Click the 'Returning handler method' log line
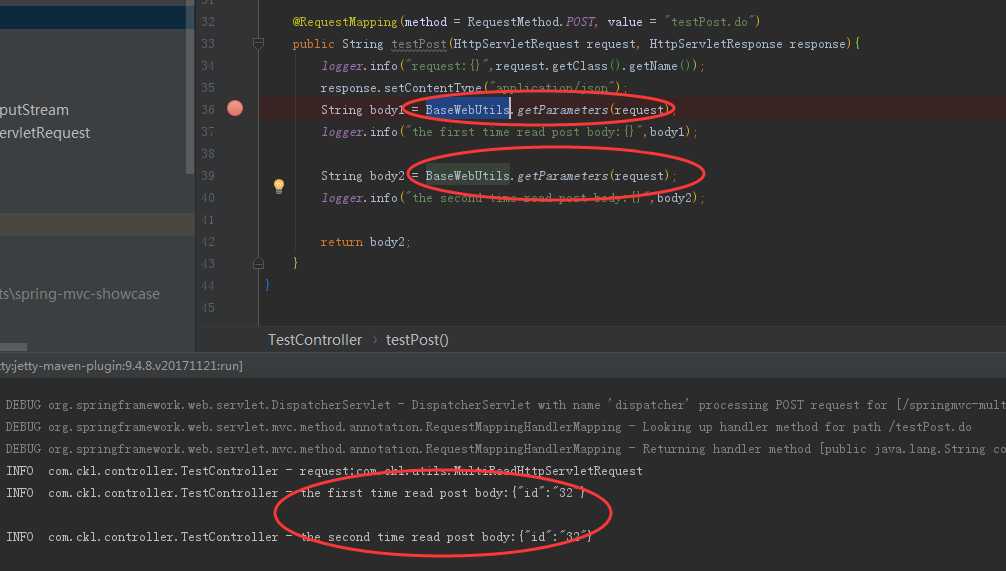 pos(506,448)
